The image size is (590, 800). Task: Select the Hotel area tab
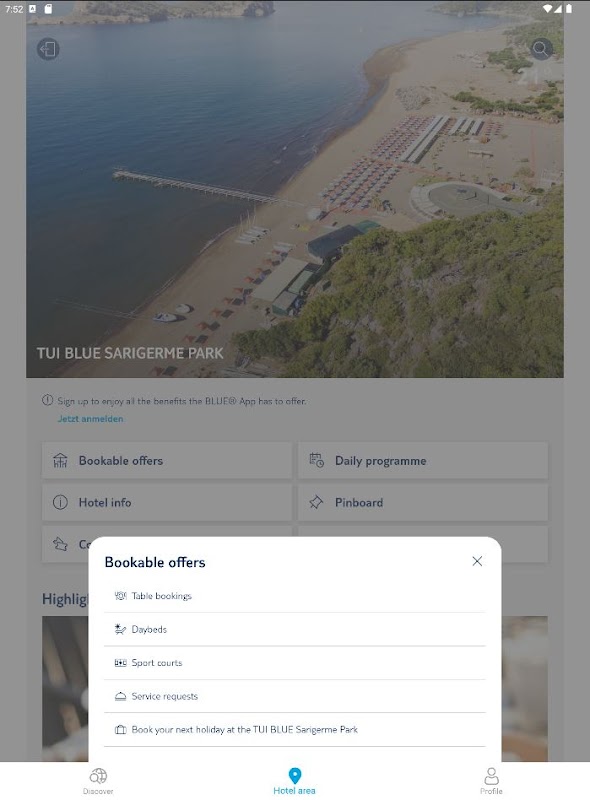pyautogui.click(x=294, y=781)
